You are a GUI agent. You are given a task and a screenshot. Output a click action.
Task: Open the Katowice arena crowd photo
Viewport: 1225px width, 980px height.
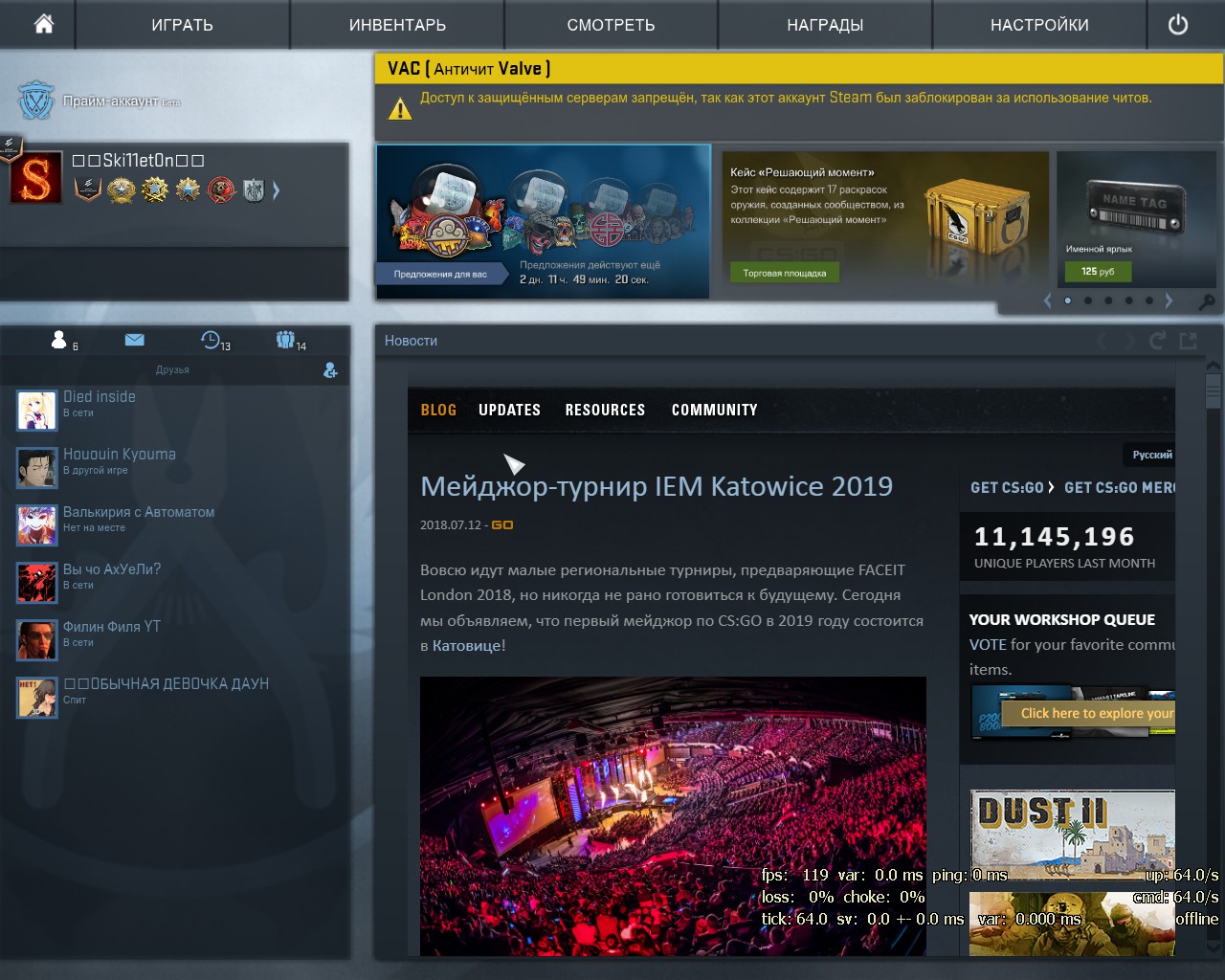[673, 816]
